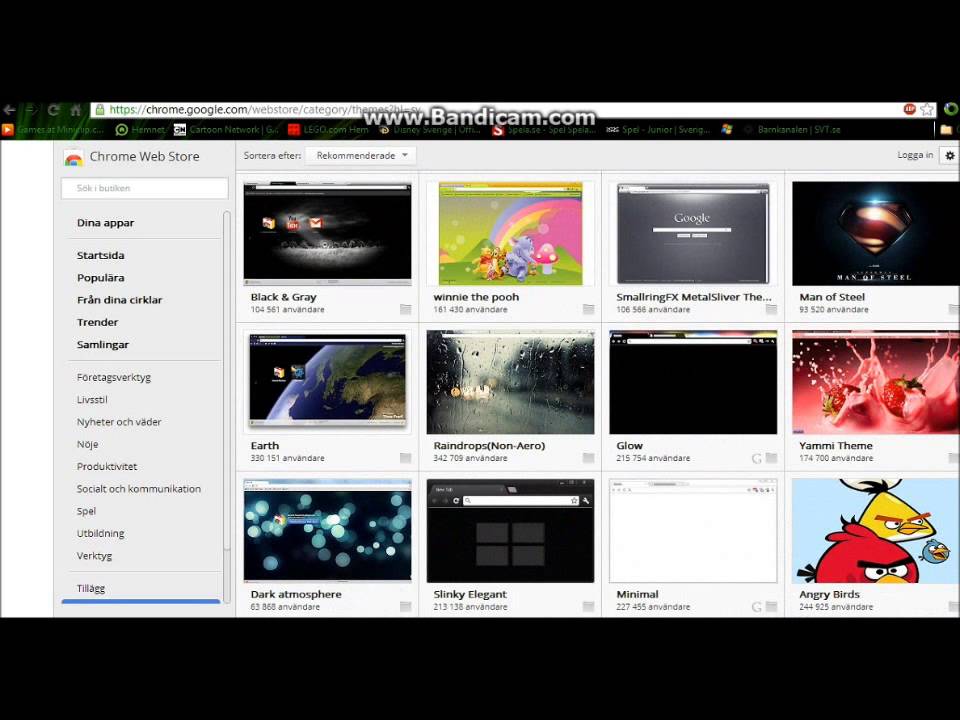Open the Spela.se bookmark
960x720 pixels.
[543, 130]
